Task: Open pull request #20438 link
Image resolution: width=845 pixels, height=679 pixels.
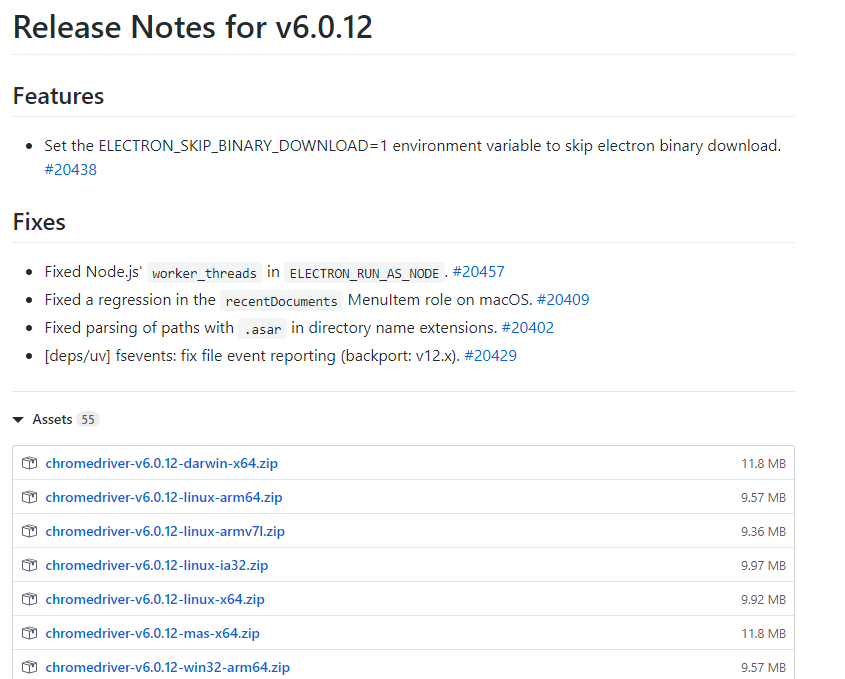Action: pos(70,170)
